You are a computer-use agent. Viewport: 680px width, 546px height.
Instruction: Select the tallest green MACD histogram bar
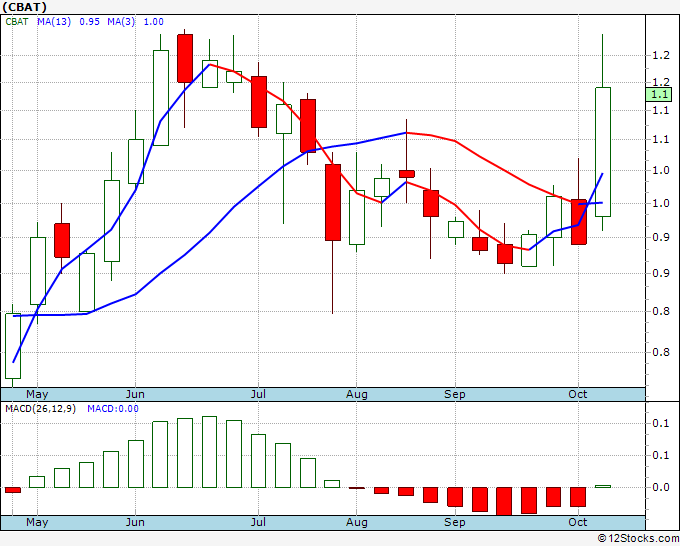[209, 452]
